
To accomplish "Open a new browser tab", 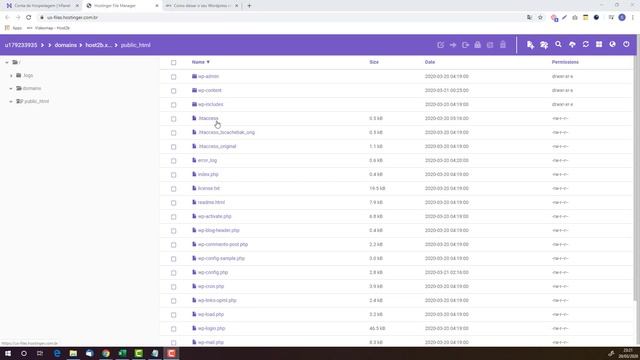I will coord(249,6).
